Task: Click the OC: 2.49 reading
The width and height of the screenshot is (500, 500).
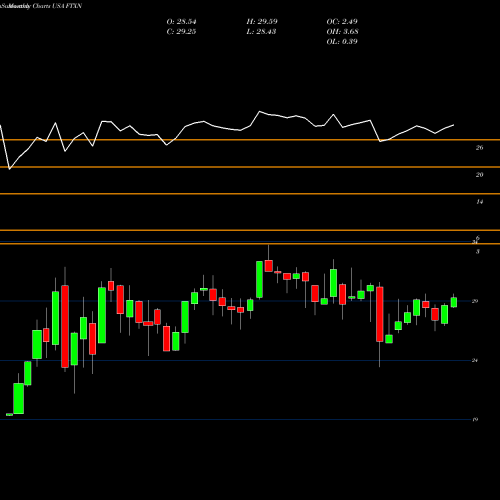Action: pyautogui.click(x=342, y=22)
